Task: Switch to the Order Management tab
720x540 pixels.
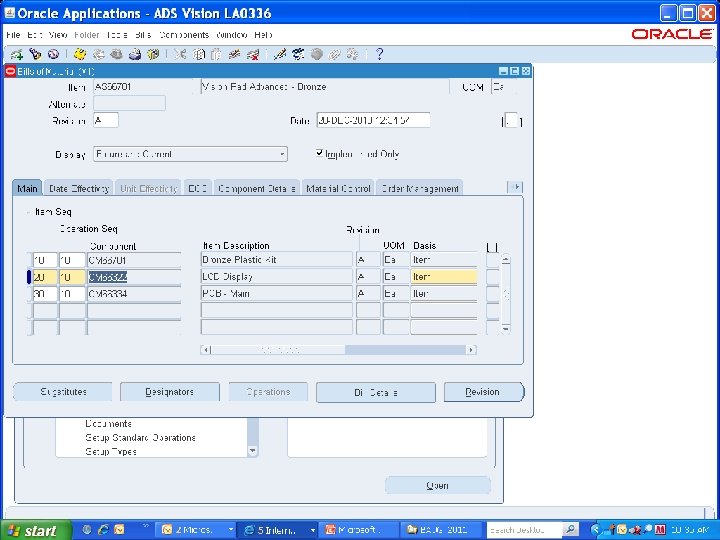Action: click(x=419, y=188)
